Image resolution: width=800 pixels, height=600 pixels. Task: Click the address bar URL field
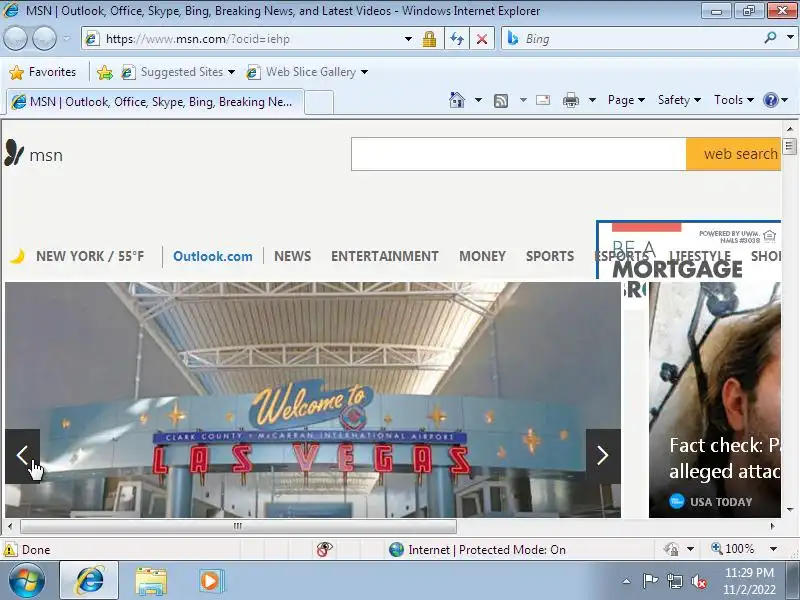244,39
